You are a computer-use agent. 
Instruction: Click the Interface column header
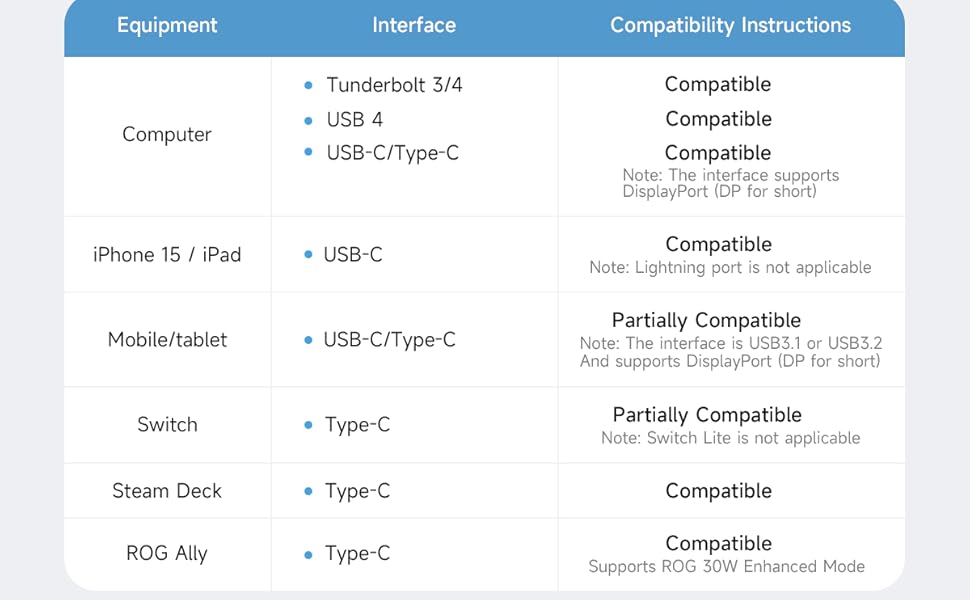pos(414,26)
